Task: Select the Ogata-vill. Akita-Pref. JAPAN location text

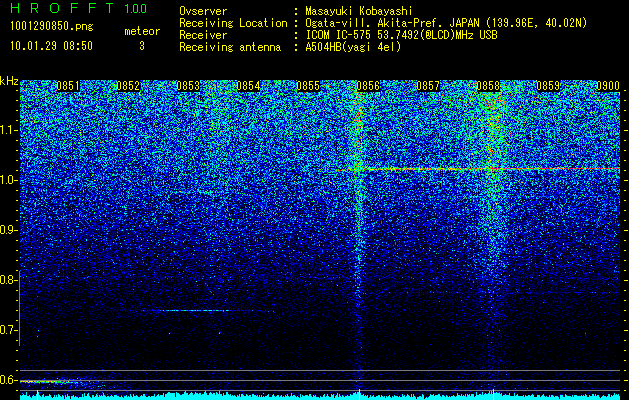Action: (446, 23)
